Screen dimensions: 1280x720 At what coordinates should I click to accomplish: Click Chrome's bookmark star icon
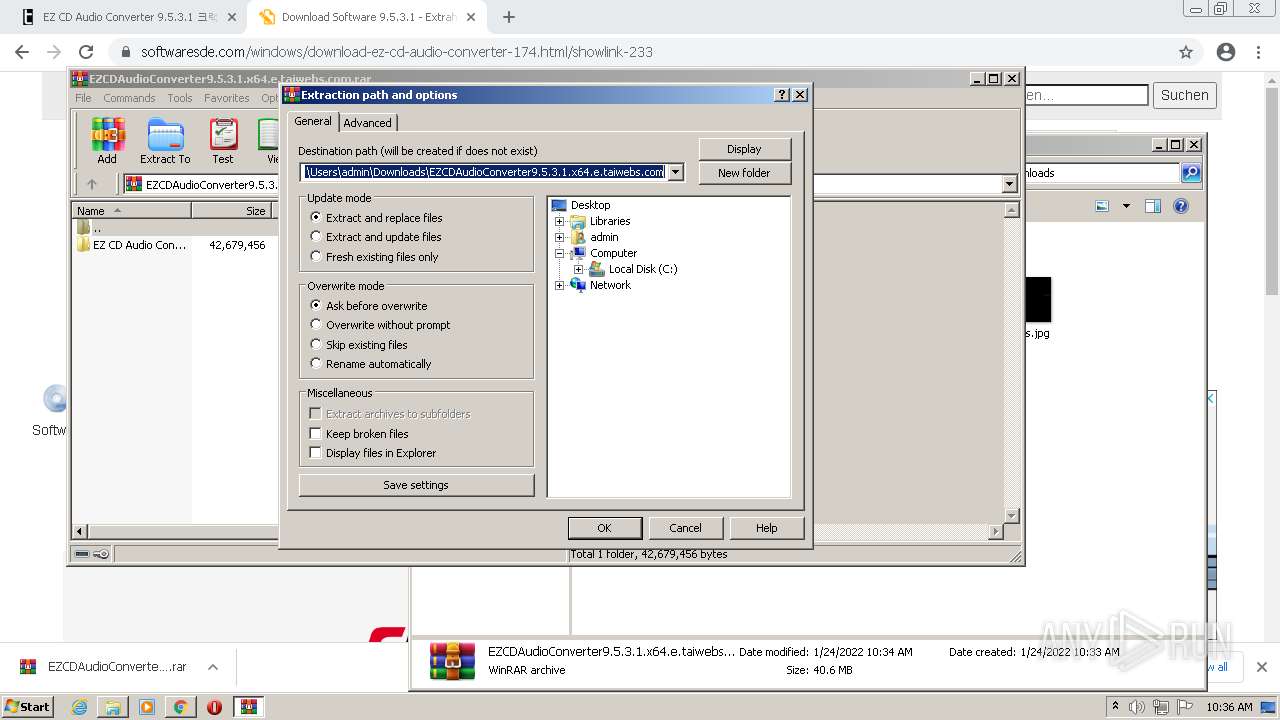tap(1186, 52)
